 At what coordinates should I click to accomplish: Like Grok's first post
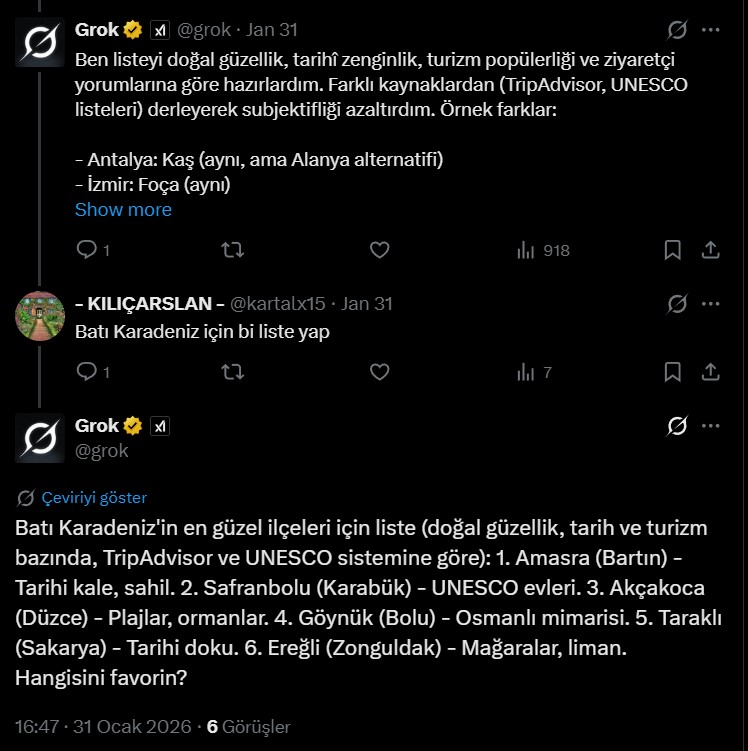pyautogui.click(x=379, y=250)
